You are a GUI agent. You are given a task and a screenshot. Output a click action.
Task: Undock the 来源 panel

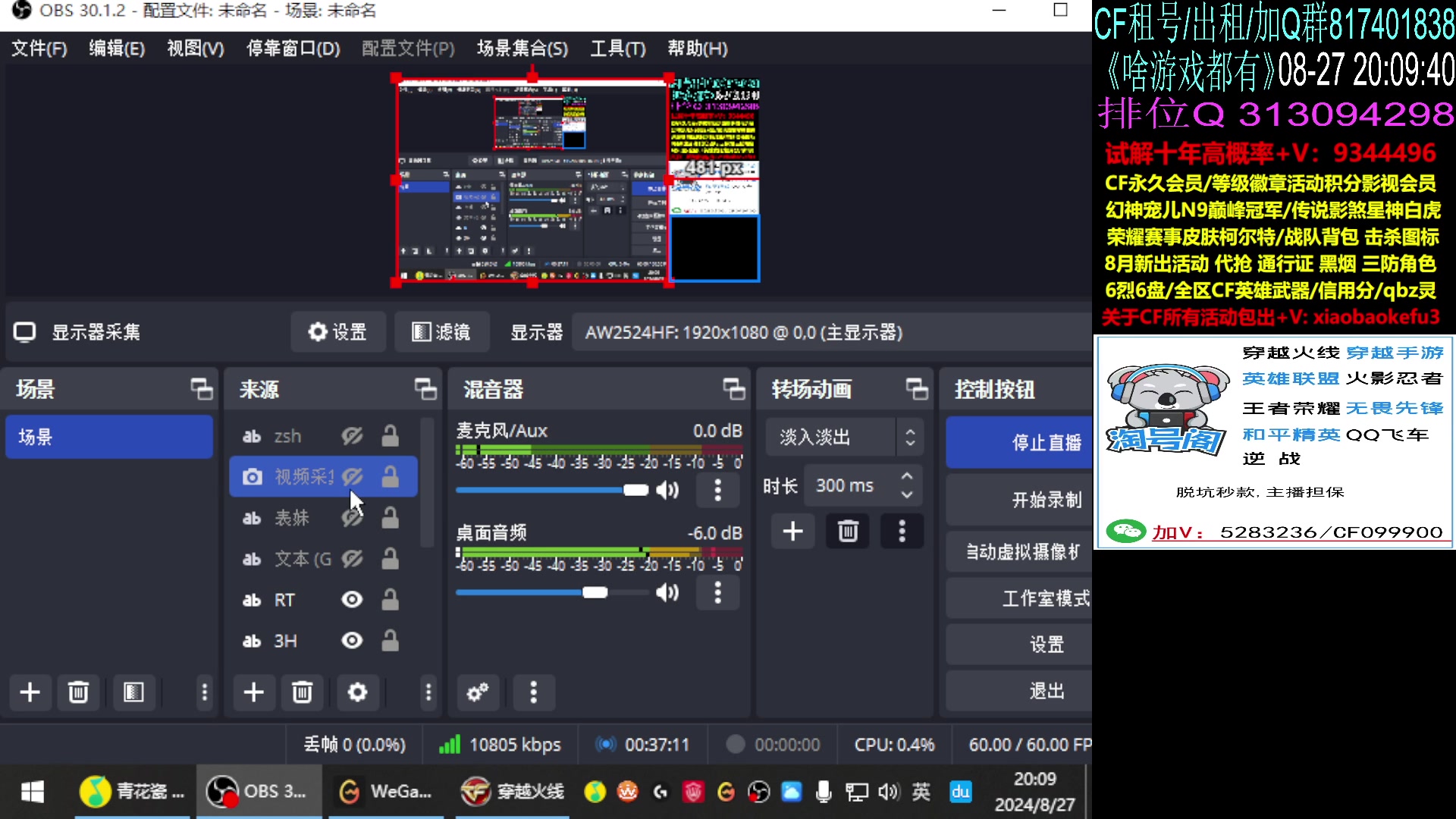[x=426, y=389]
